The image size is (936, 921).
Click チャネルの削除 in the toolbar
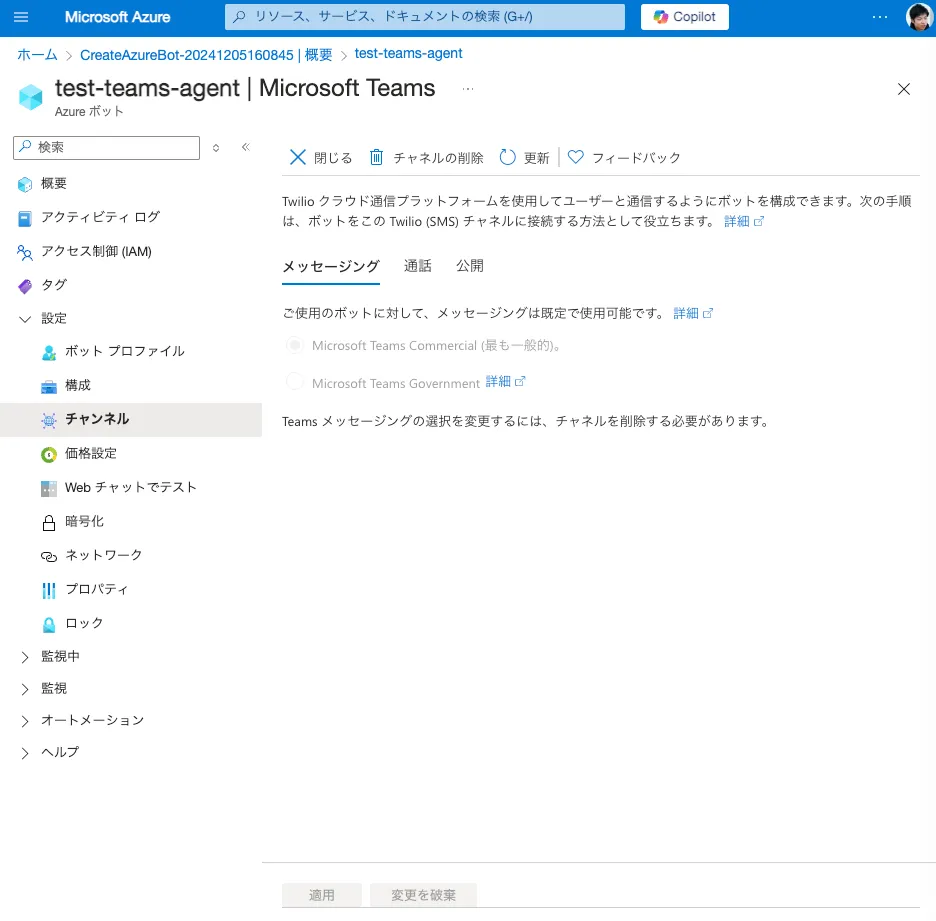426,158
